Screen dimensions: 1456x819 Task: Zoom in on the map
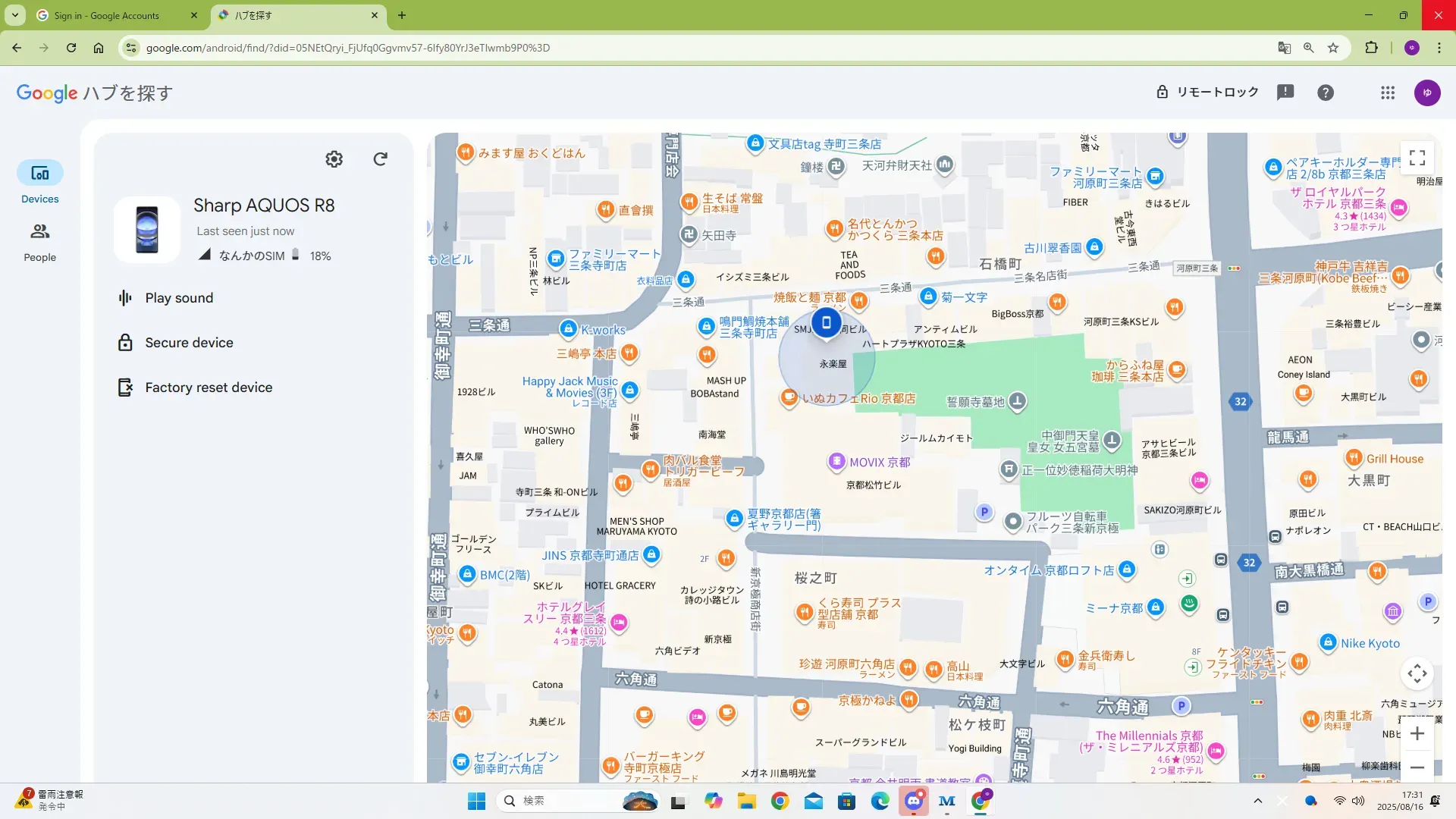pos(1417,733)
